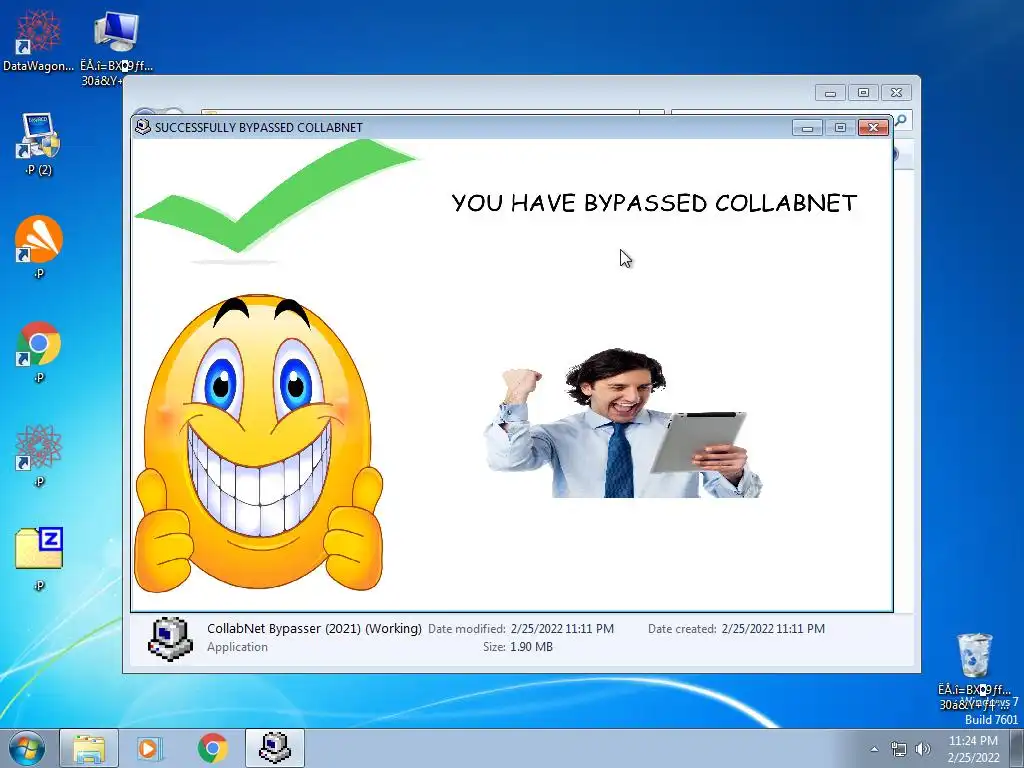Click the 'CollabNet Bypasser (2021) (Working)' file name
This screenshot has width=1024, height=768.
(x=314, y=628)
